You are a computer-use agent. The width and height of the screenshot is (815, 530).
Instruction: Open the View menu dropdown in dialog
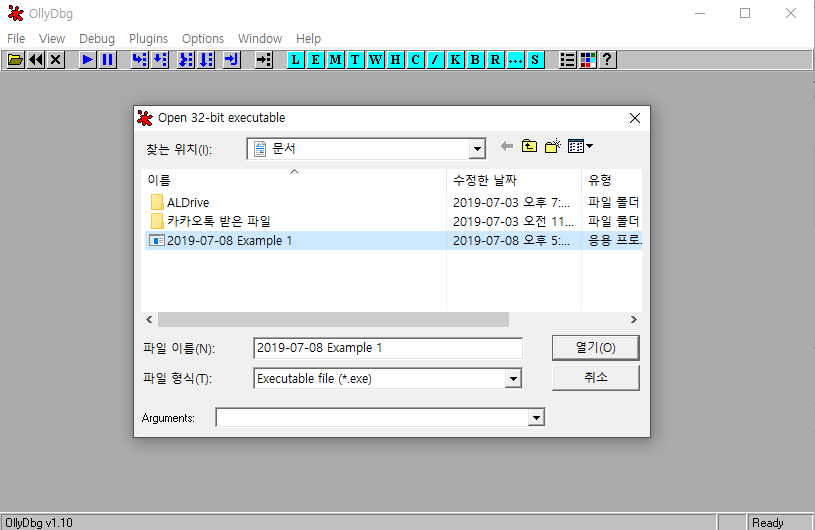click(580, 147)
